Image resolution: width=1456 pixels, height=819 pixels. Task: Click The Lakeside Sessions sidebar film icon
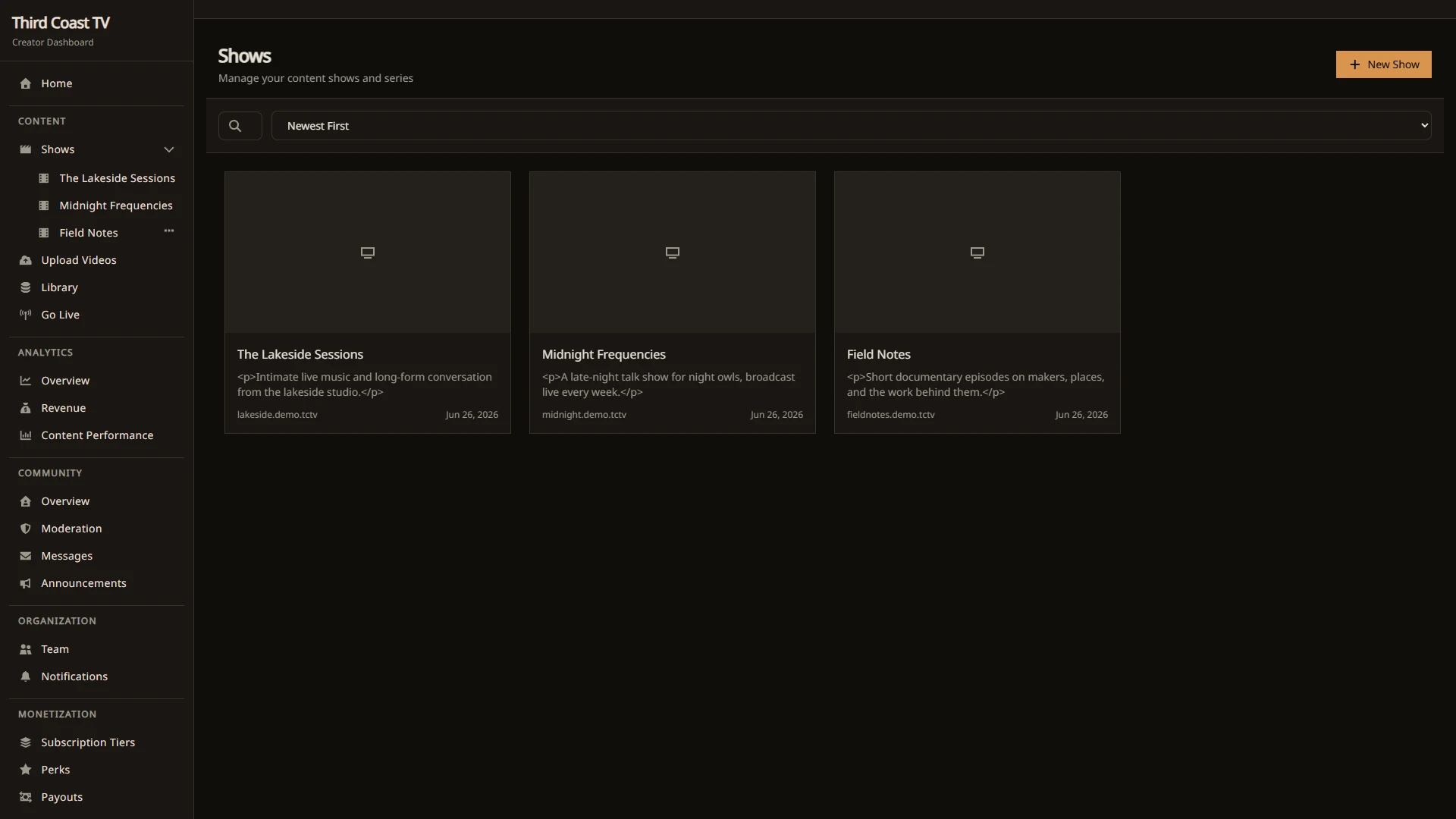[44, 178]
